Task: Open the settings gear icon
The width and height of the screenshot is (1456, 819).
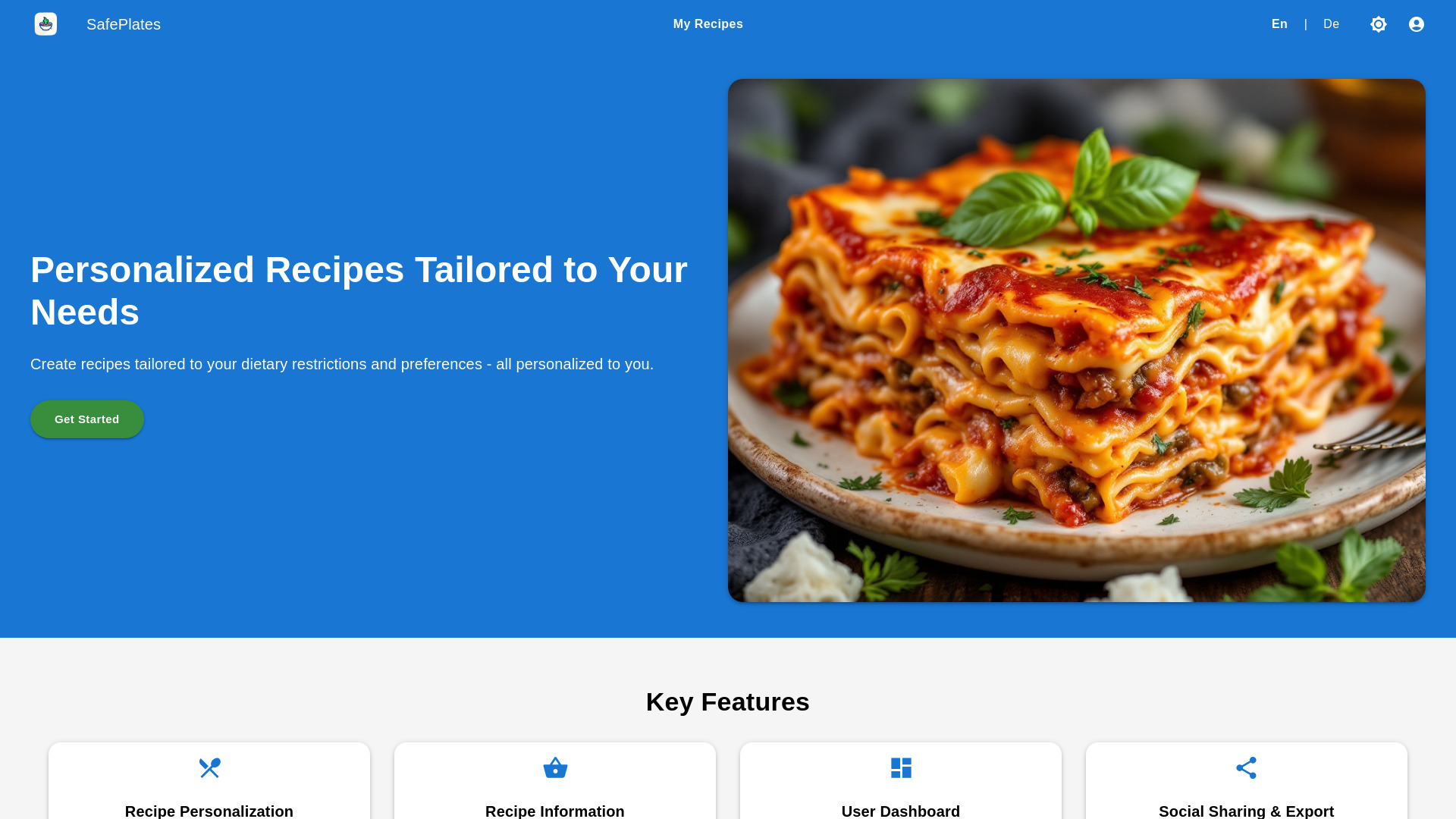Action: (1379, 24)
